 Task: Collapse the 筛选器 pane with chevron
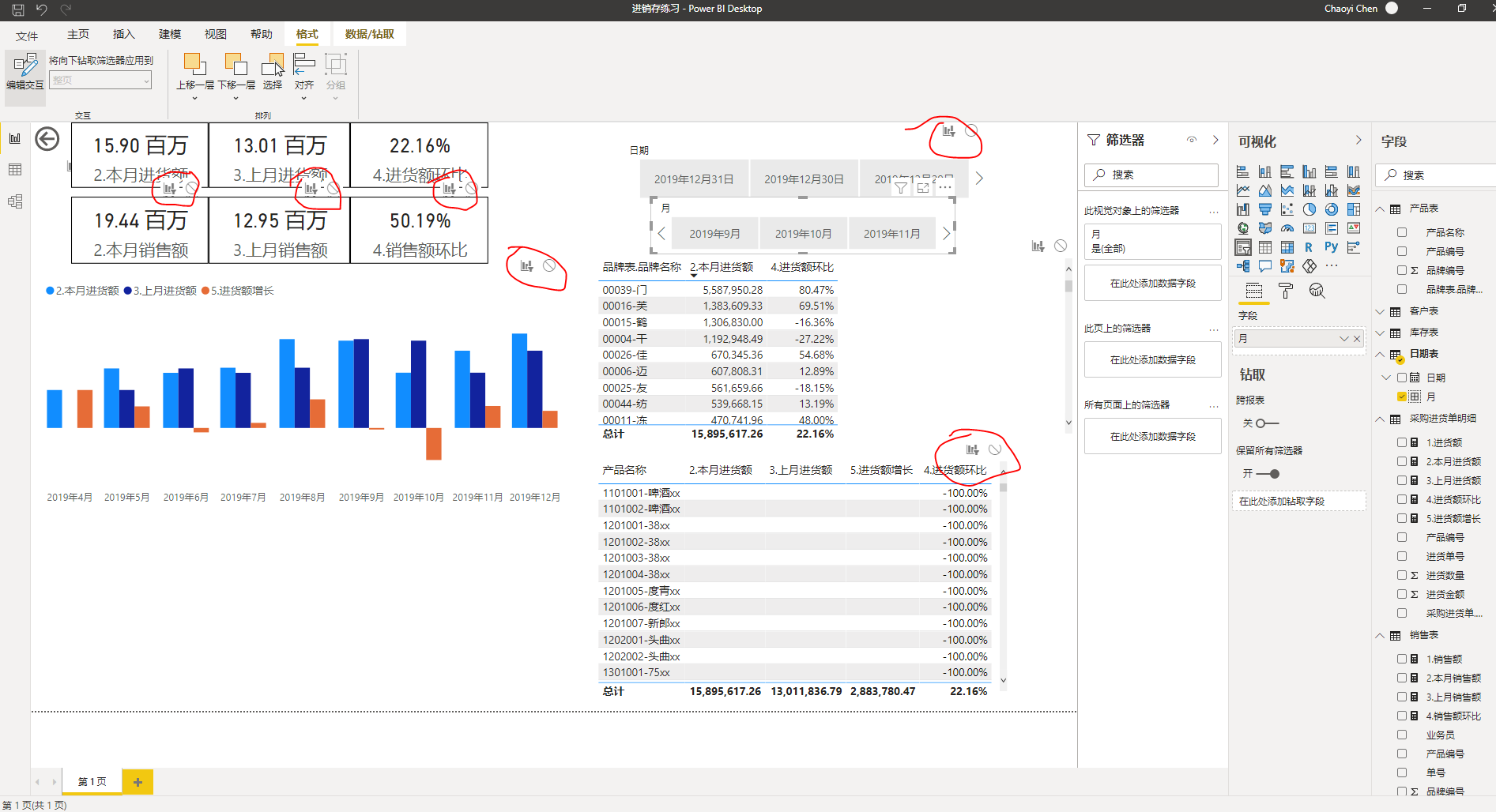pos(1215,140)
